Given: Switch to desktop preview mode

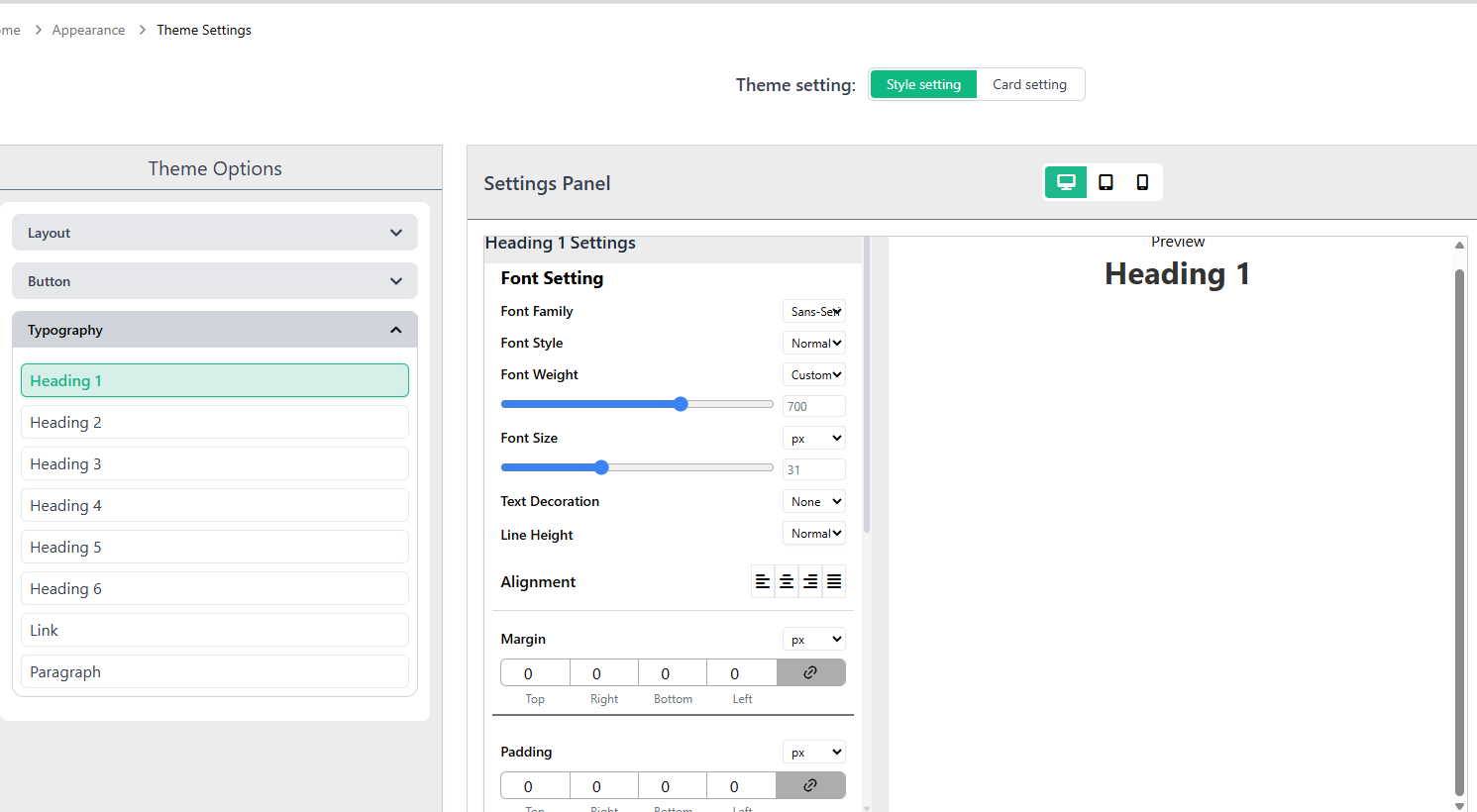Looking at the screenshot, I should [1066, 182].
